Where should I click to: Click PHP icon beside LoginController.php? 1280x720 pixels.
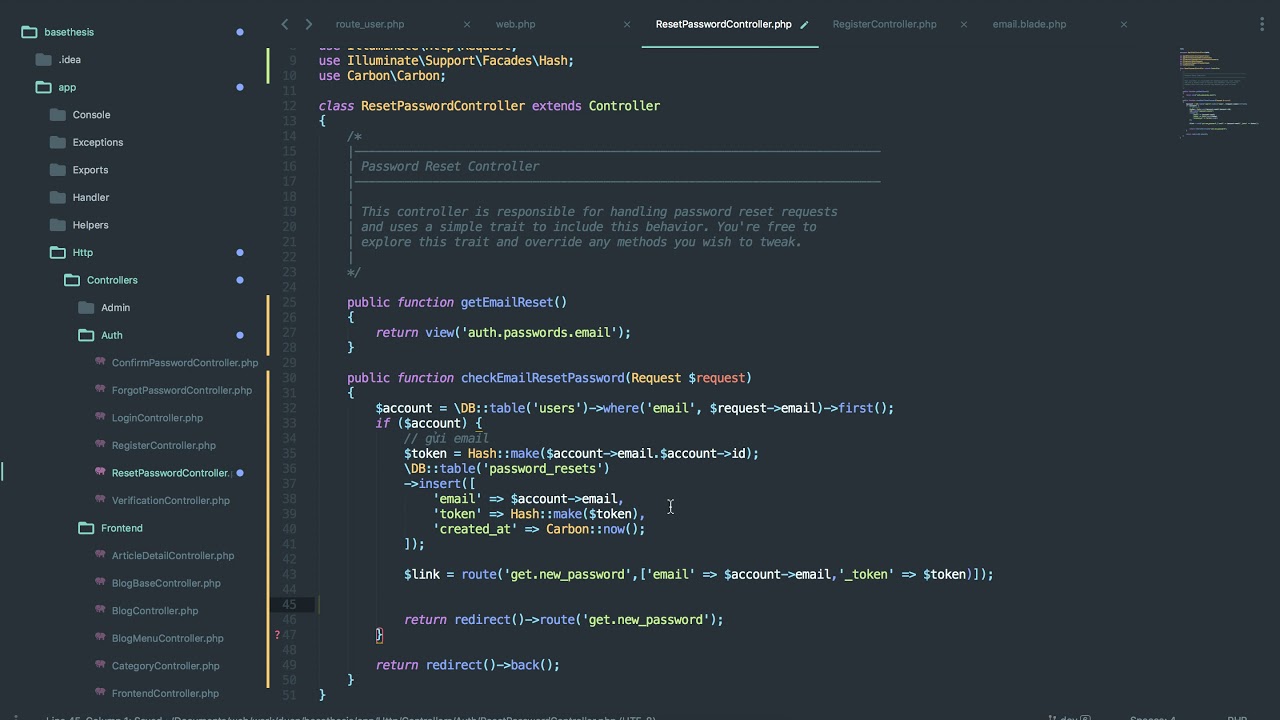coord(100,417)
